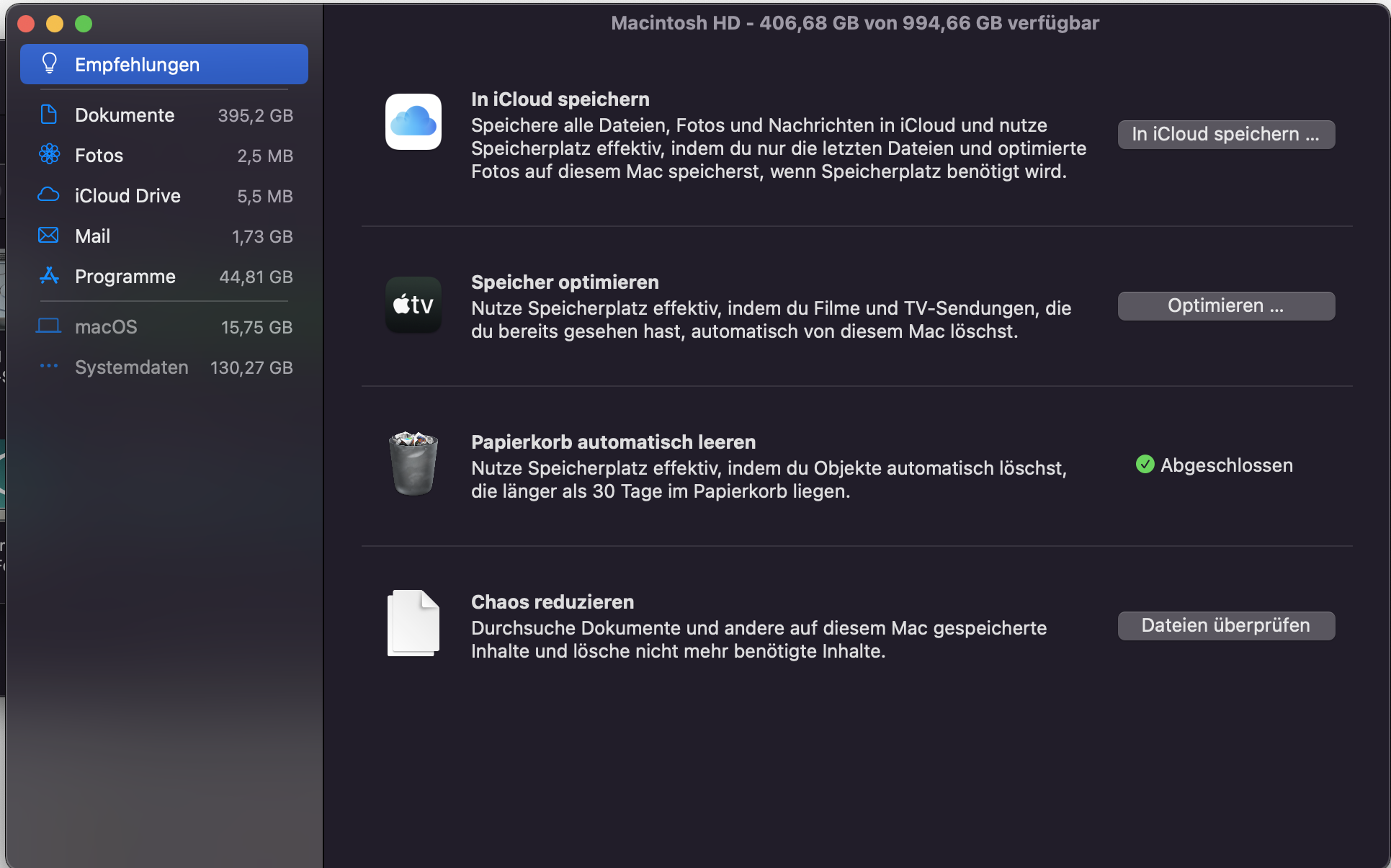Click the App Store icon beside Programme
The height and width of the screenshot is (868, 1391).
pyautogui.click(x=49, y=276)
